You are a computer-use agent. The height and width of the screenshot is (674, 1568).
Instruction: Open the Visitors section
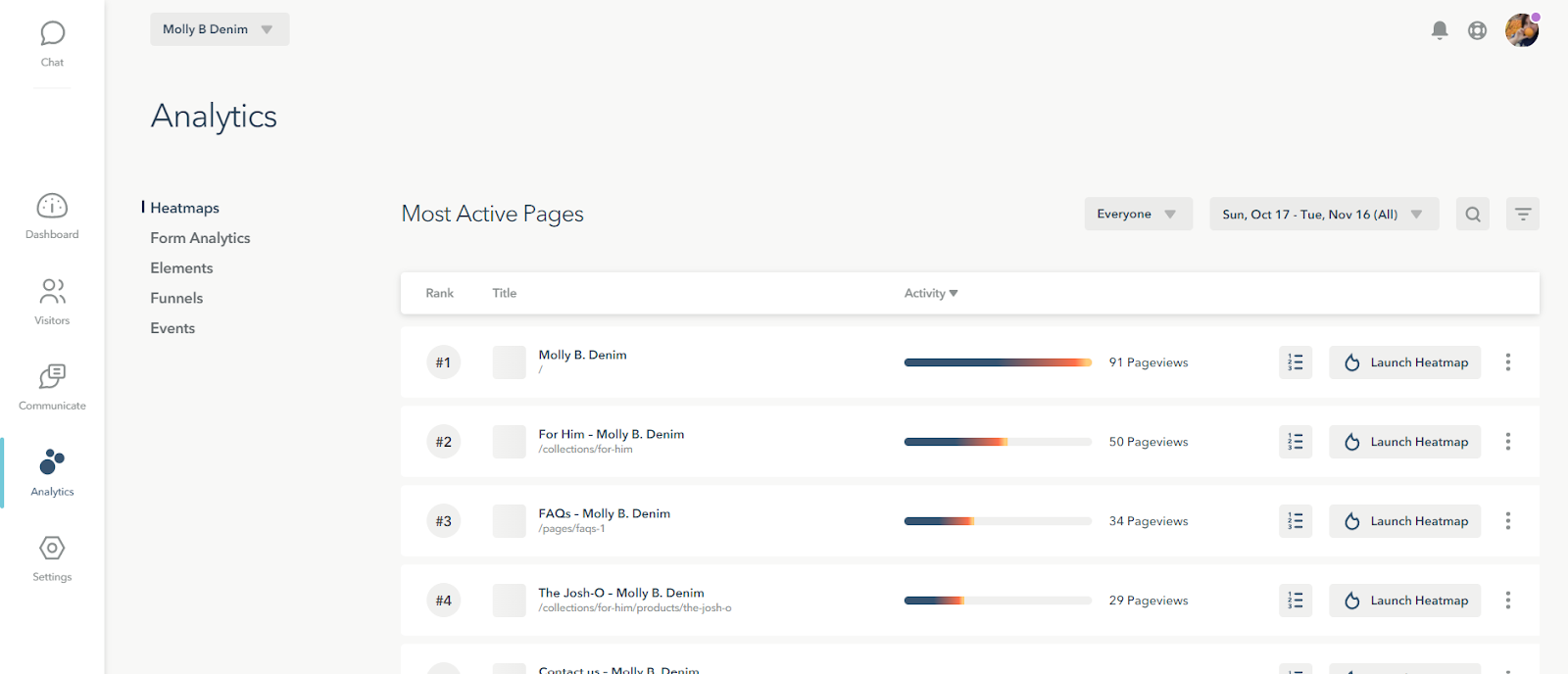coord(52,302)
